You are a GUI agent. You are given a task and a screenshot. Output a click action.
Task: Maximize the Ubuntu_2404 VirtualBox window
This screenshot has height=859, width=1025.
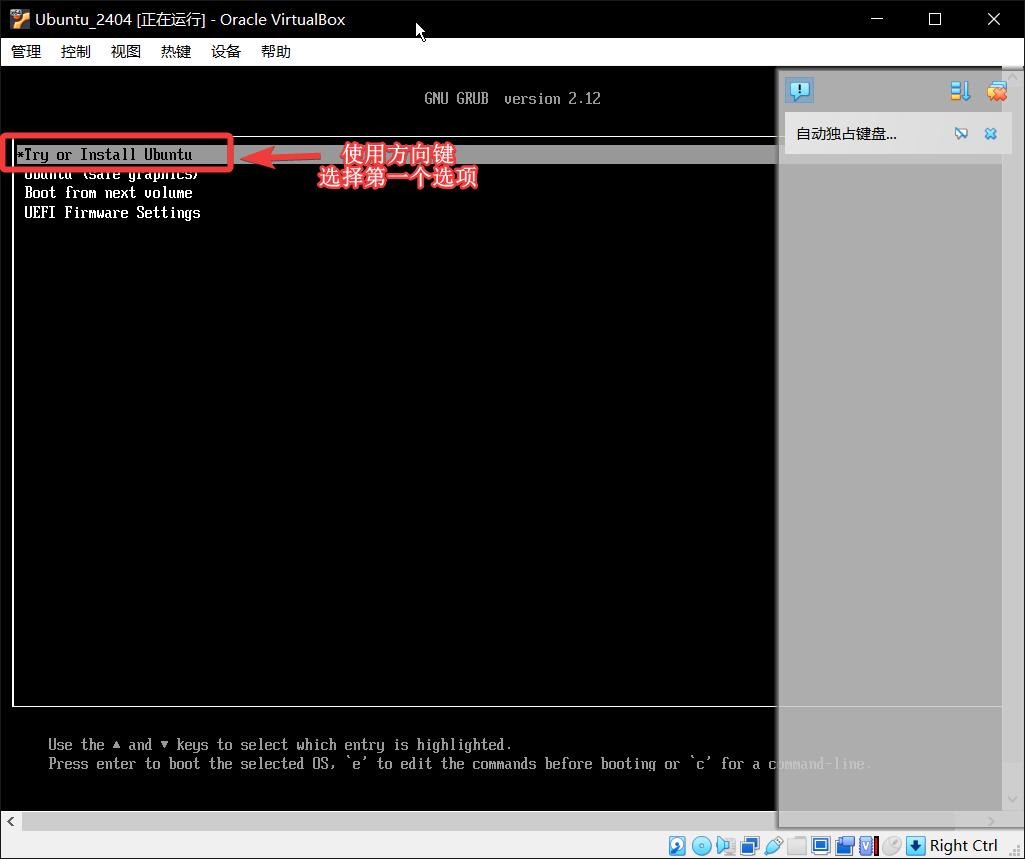(x=935, y=19)
